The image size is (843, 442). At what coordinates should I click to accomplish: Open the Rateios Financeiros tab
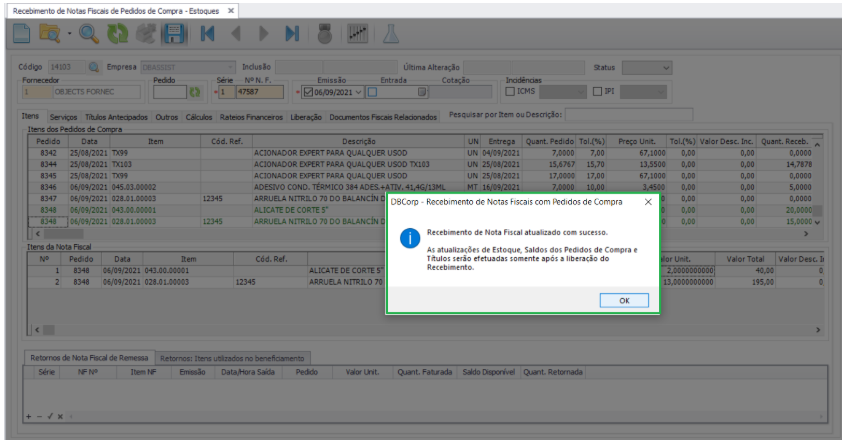point(250,117)
